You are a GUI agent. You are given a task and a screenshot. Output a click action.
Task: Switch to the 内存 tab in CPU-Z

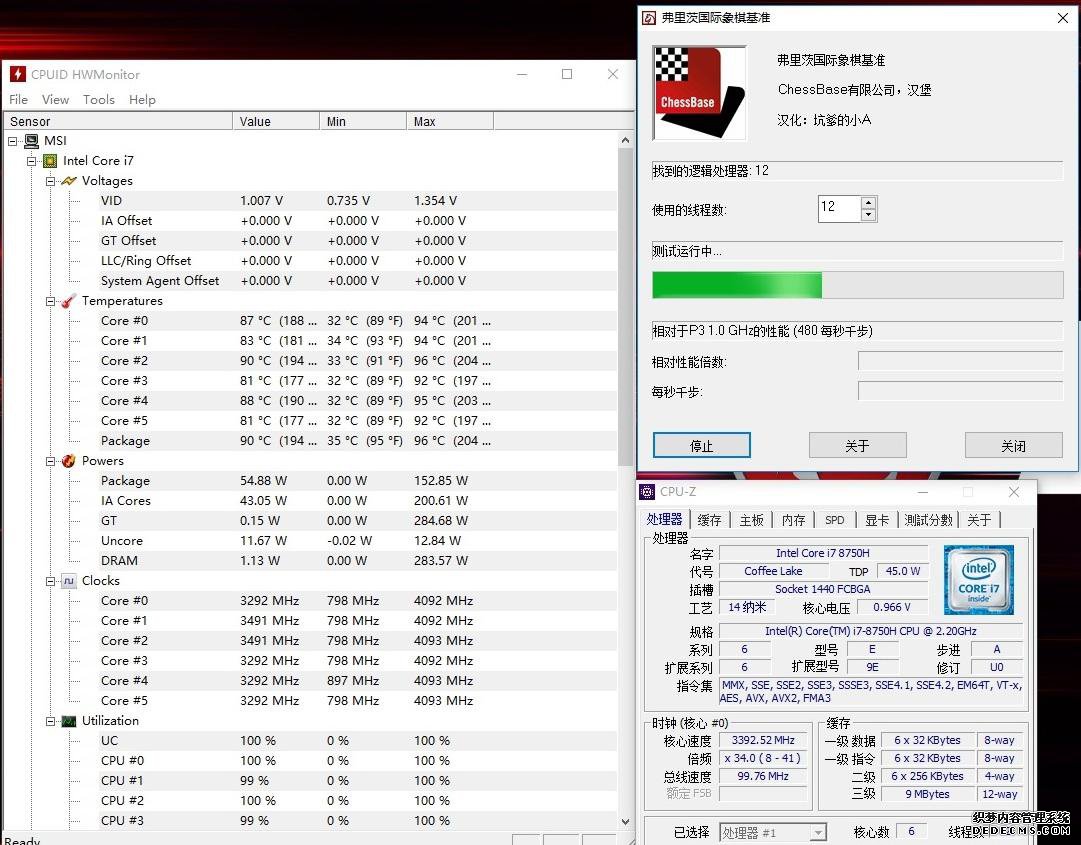(794, 520)
